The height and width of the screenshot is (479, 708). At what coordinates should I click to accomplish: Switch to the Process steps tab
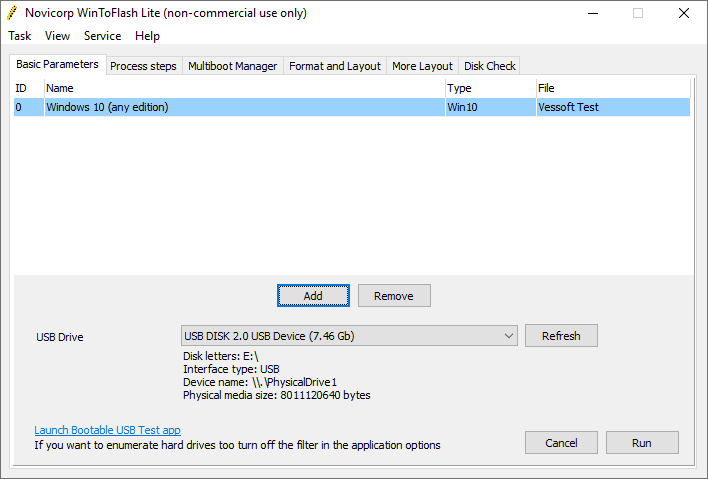pos(144,66)
